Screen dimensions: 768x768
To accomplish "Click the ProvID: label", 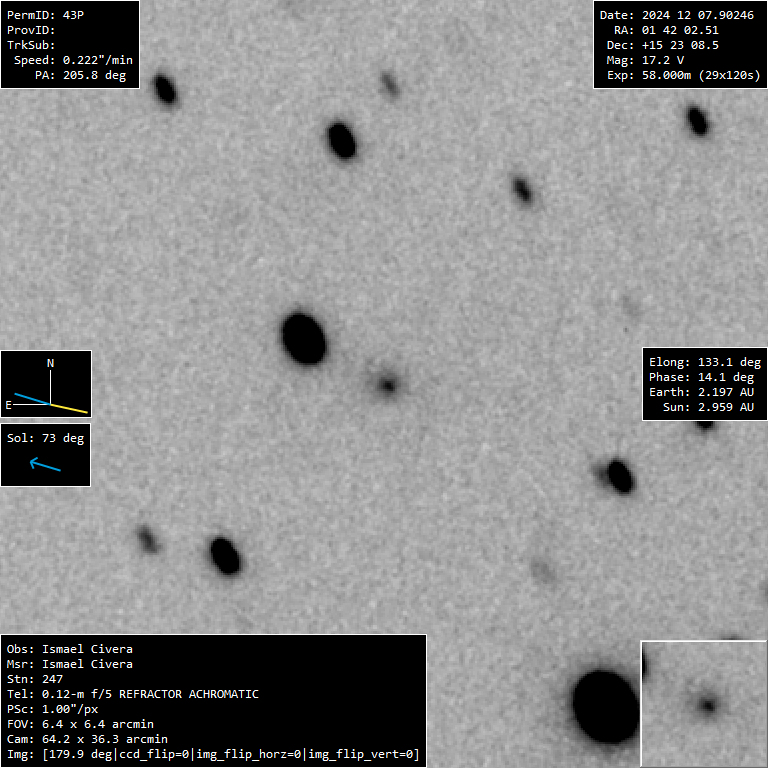I will click(31, 30).
